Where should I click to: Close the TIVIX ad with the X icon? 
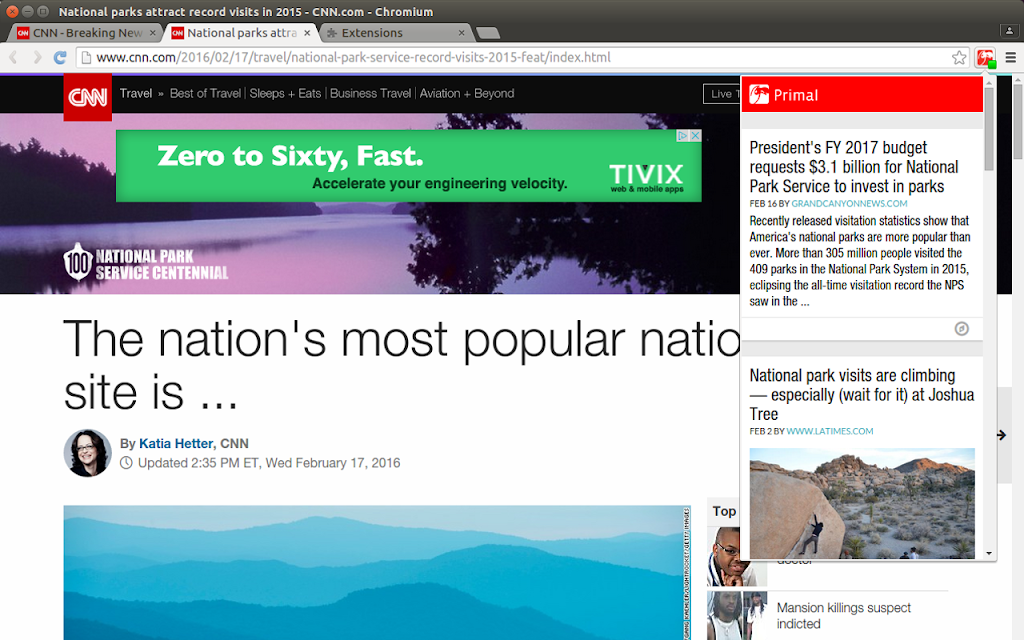tap(696, 136)
